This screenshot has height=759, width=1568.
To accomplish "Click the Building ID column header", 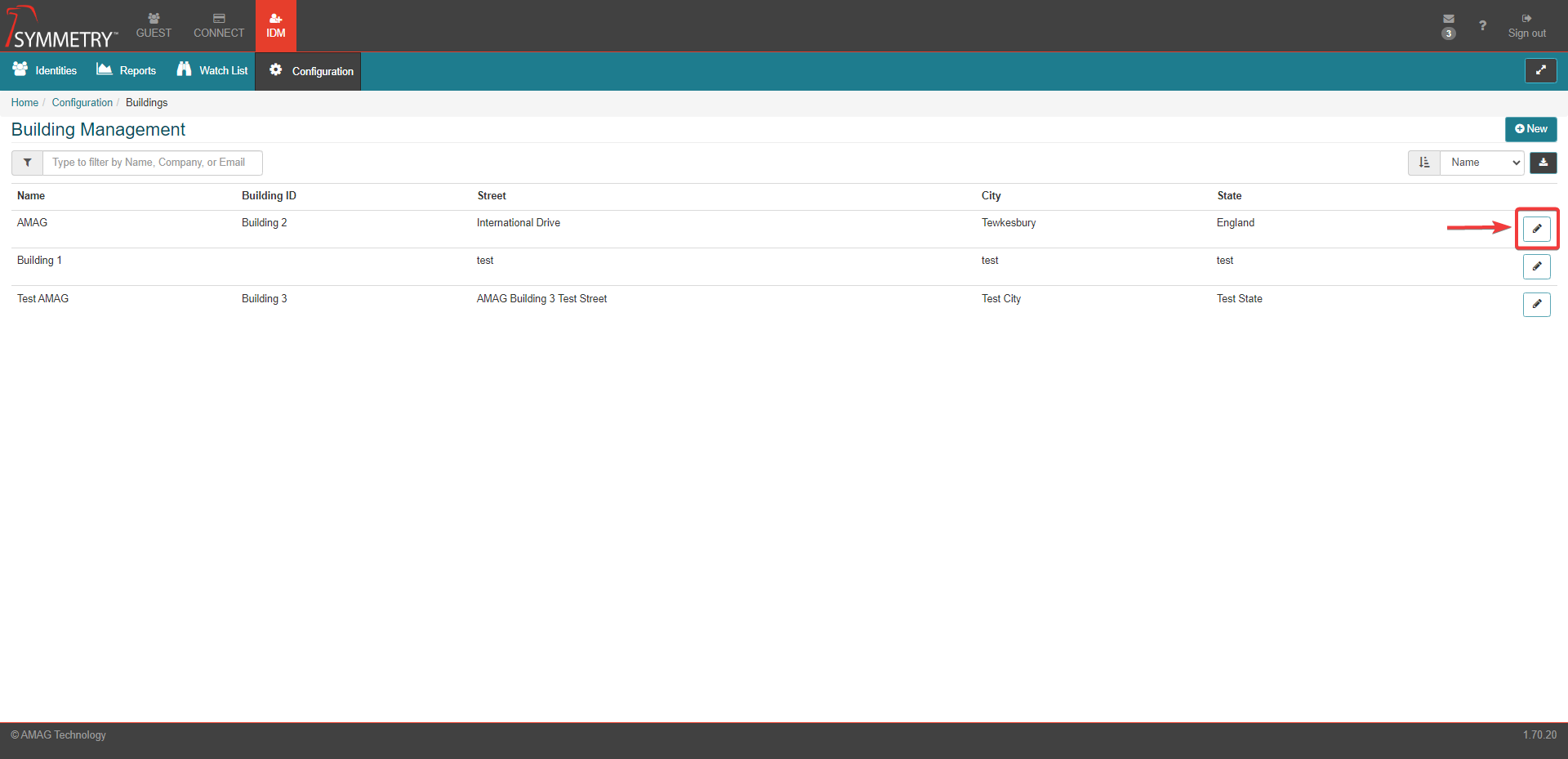I will click(269, 196).
